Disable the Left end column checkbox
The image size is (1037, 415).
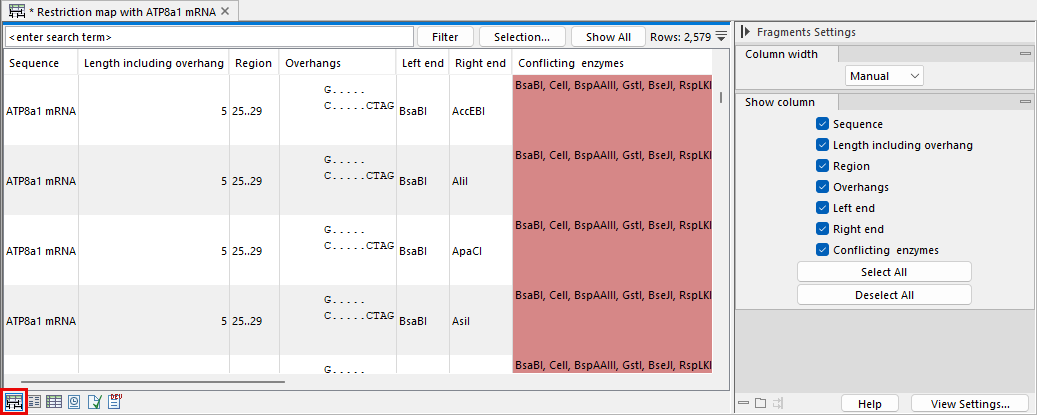tap(823, 208)
